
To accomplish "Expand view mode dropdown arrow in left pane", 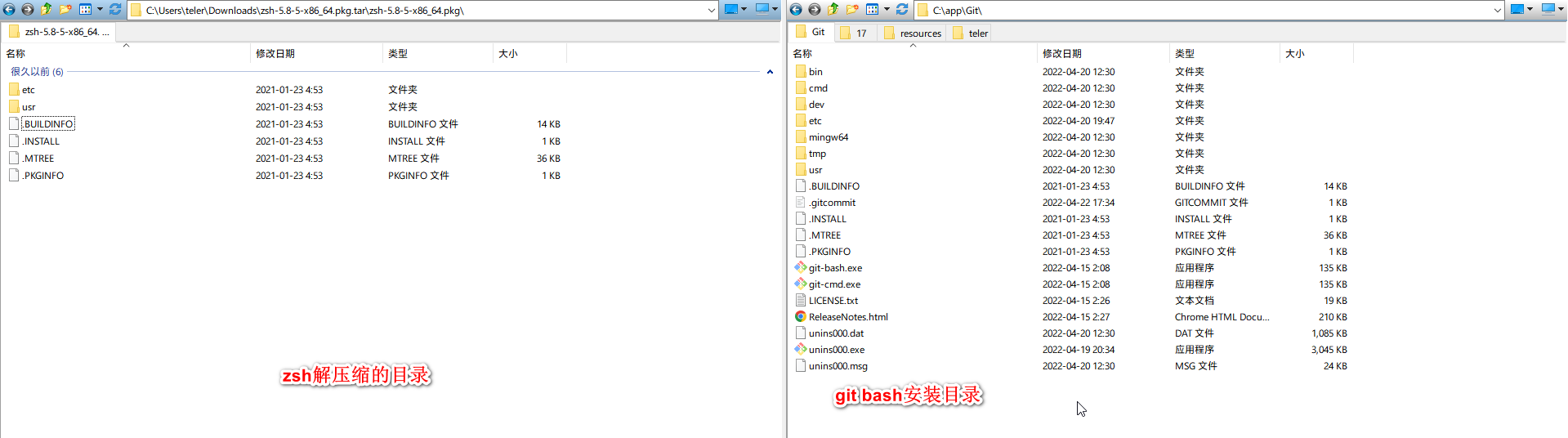I will click(x=100, y=10).
